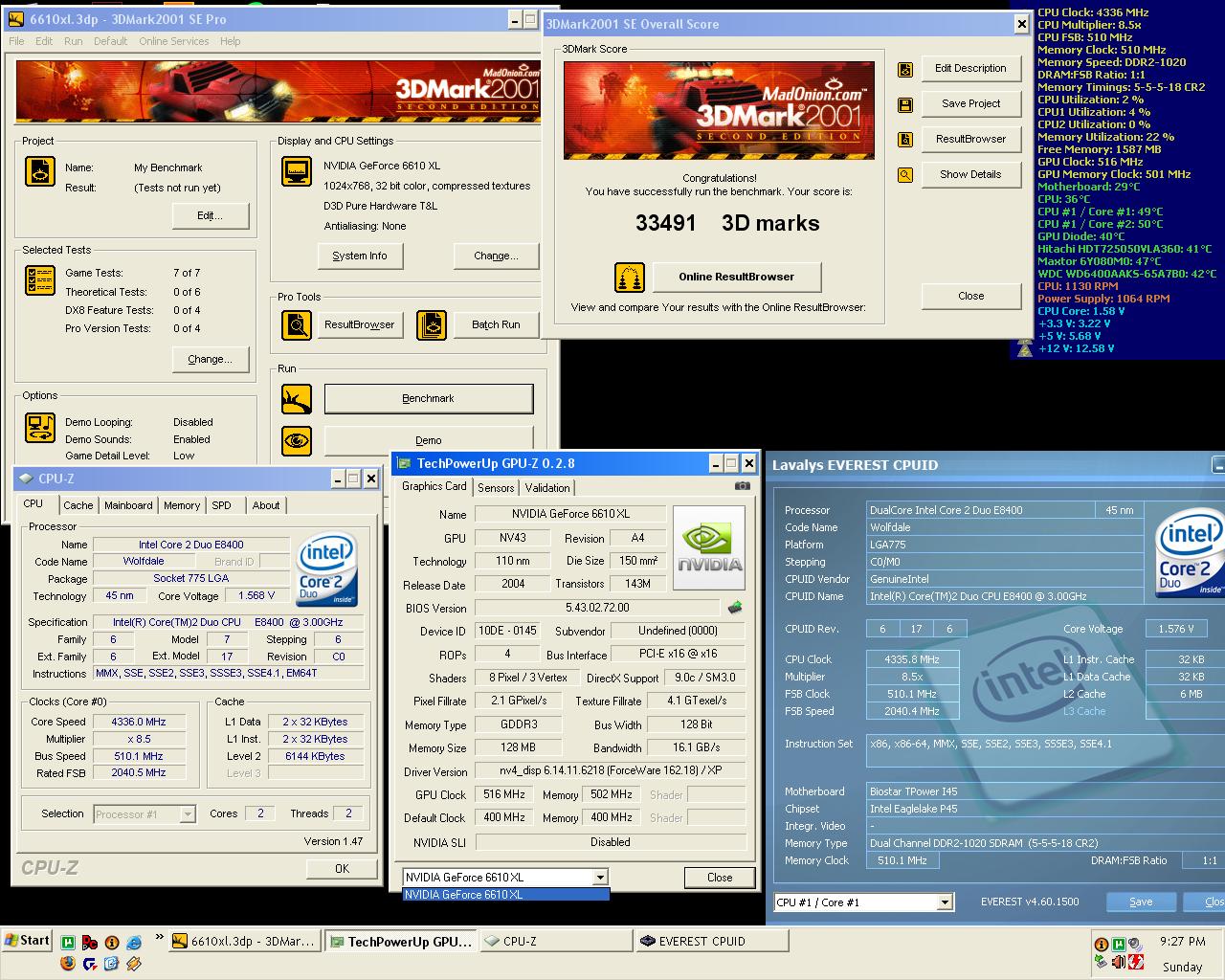The width and height of the screenshot is (1225, 980).
Task: Click the ResultBrowser magnifier icon in Pro Tools
Action: pyautogui.click(x=297, y=325)
